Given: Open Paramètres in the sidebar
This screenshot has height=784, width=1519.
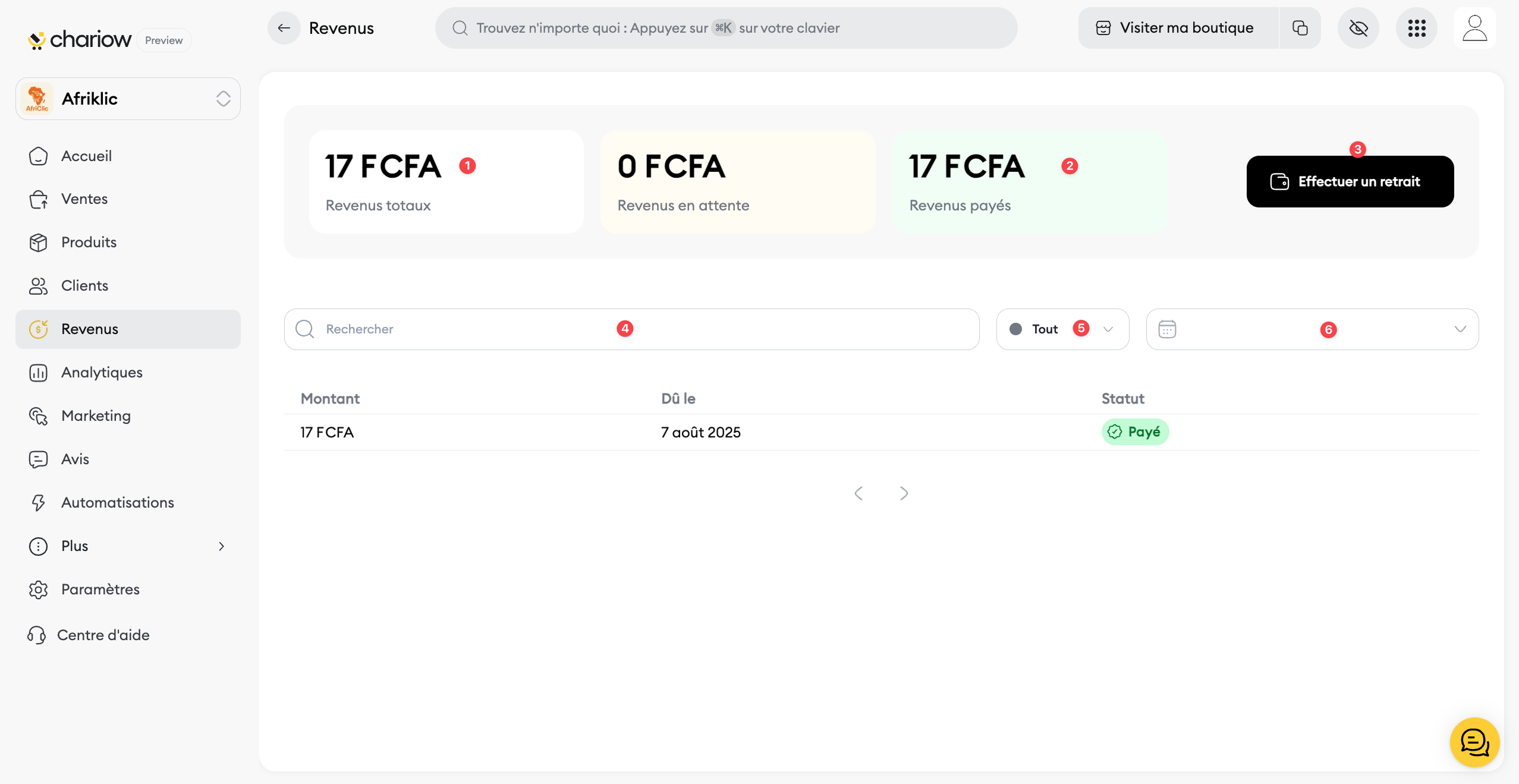Looking at the screenshot, I should pyautogui.click(x=100, y=590).
